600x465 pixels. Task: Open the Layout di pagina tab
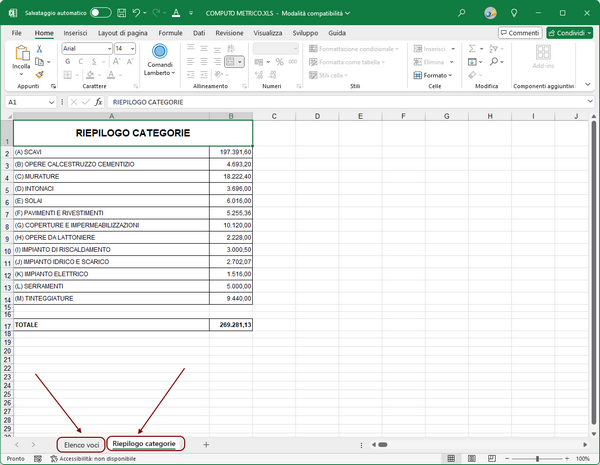point(124,33)
